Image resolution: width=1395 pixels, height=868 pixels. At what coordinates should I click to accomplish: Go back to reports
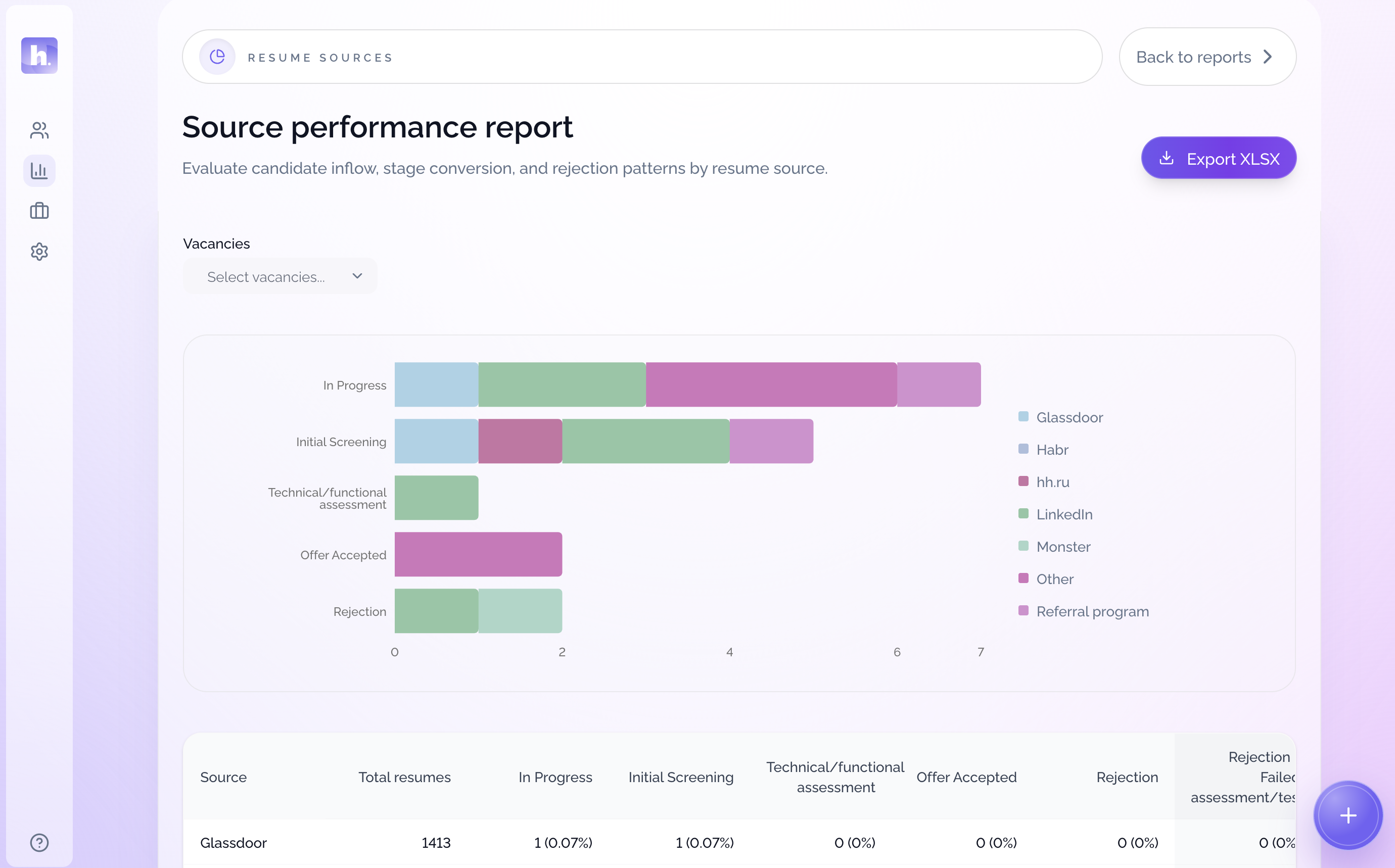click(1193, 57)
